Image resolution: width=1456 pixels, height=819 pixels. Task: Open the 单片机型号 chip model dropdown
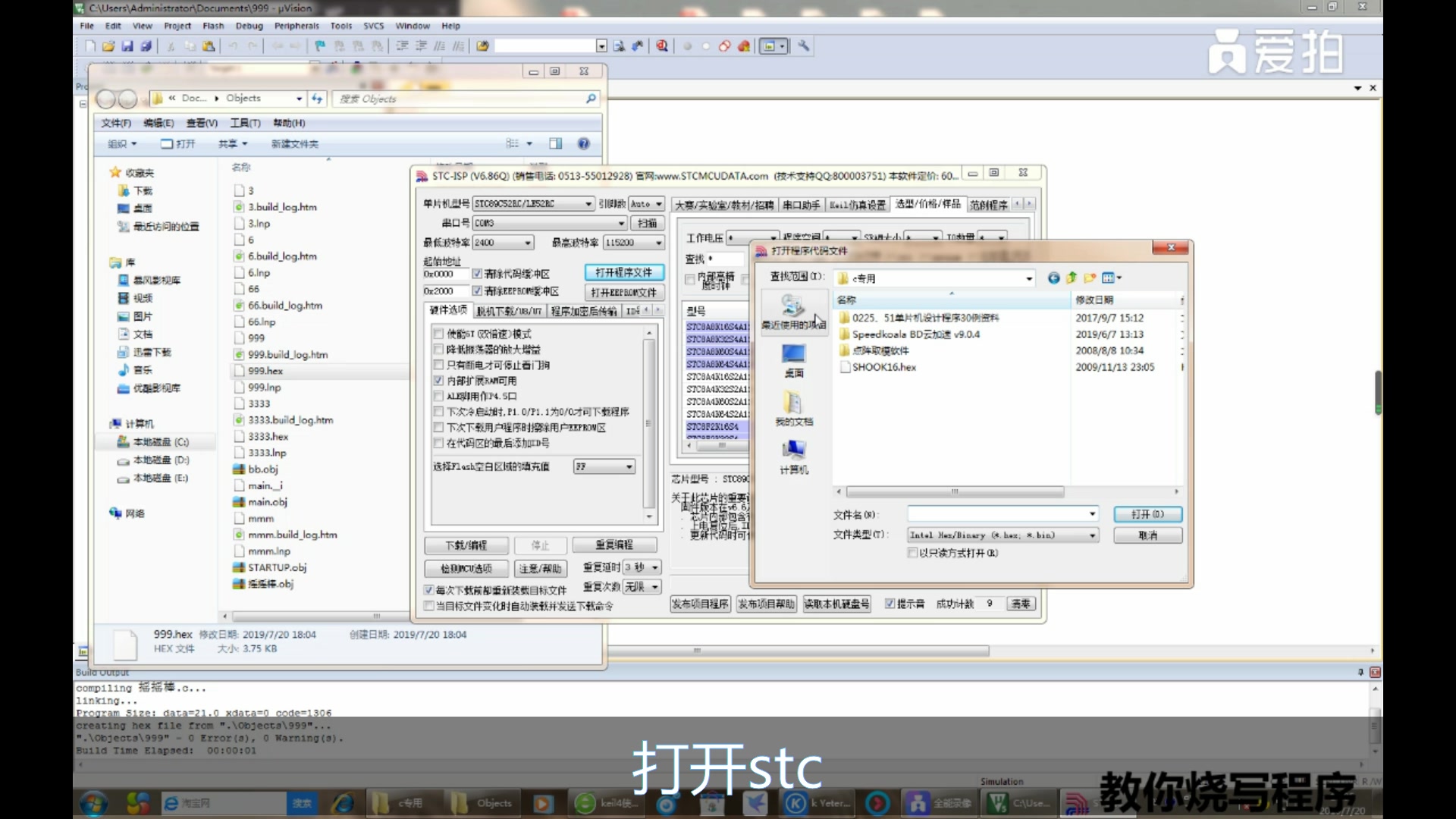coord(588,203)
